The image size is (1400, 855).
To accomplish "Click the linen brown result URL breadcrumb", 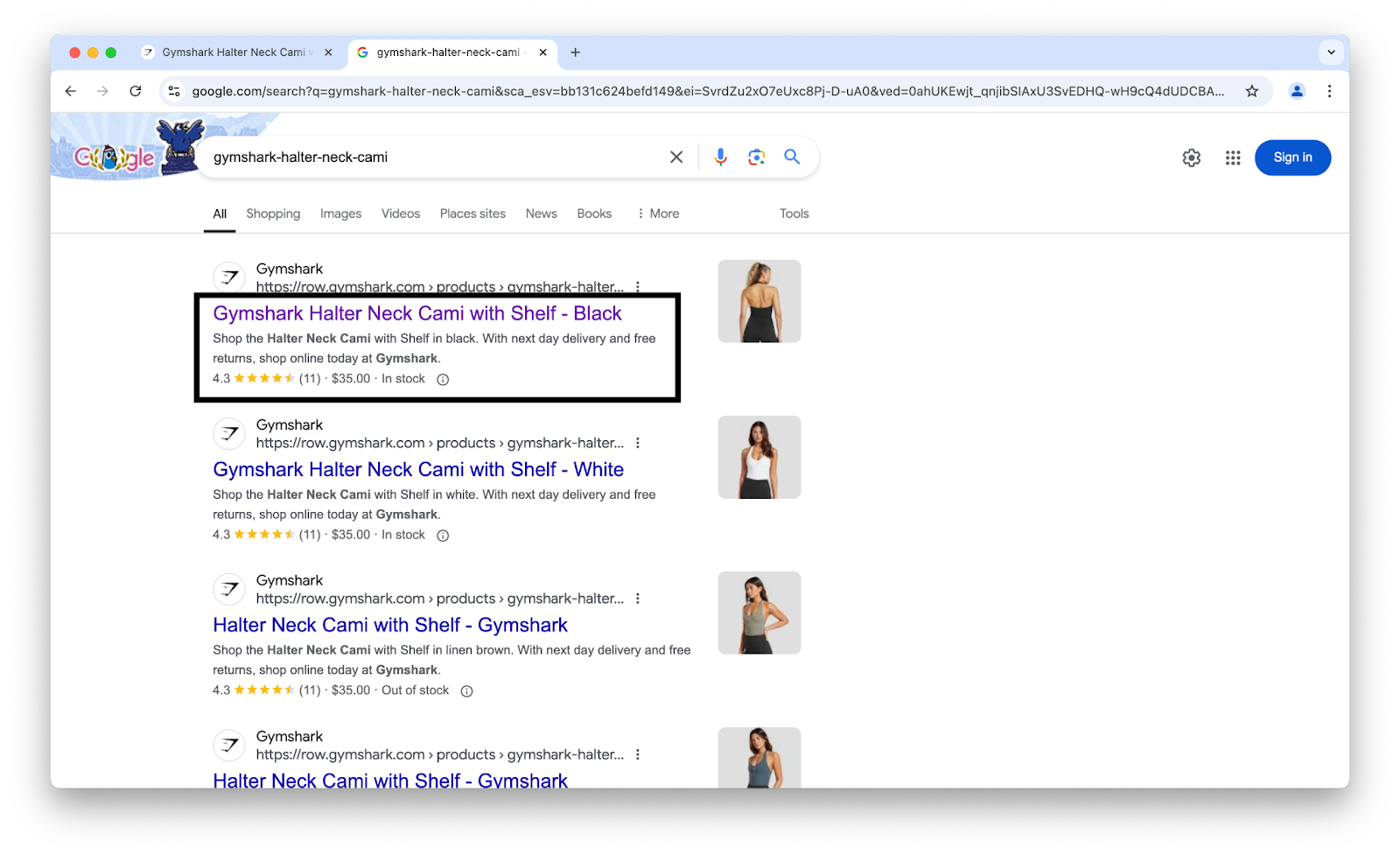I will click(440, 599).
